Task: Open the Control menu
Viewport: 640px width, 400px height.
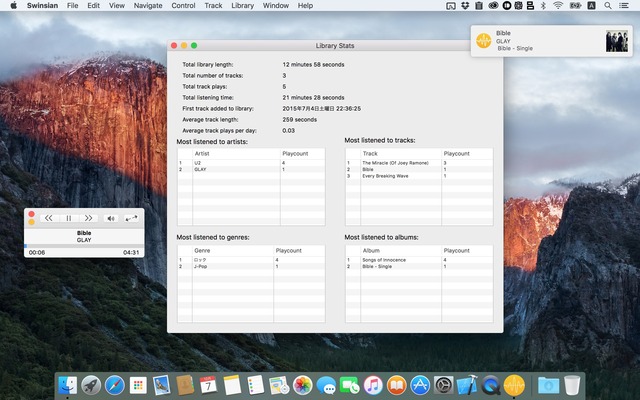Action: pos(183,5)
